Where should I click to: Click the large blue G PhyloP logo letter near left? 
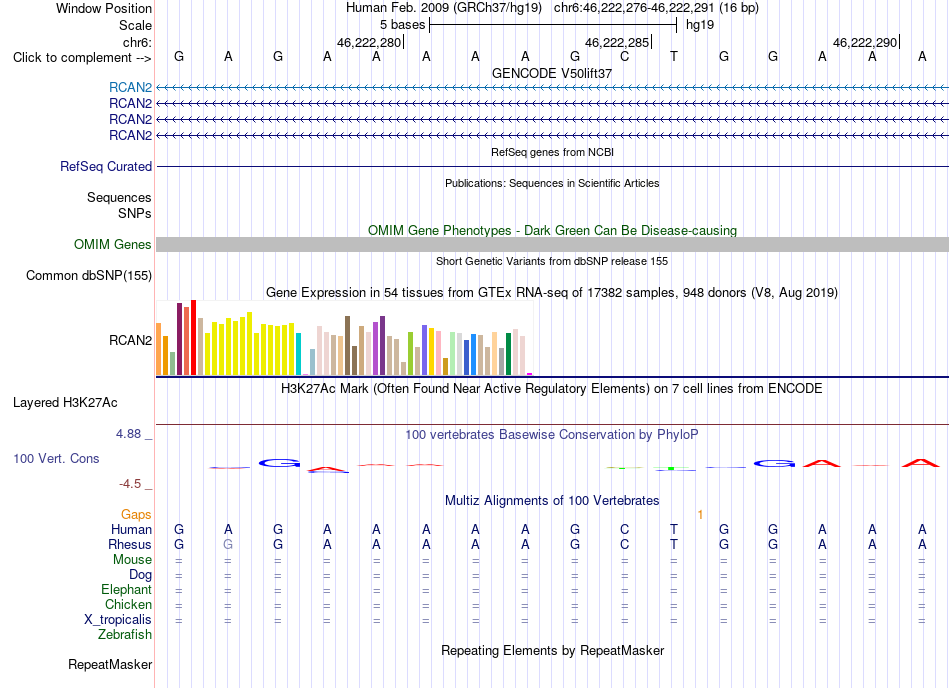point(279,463)
